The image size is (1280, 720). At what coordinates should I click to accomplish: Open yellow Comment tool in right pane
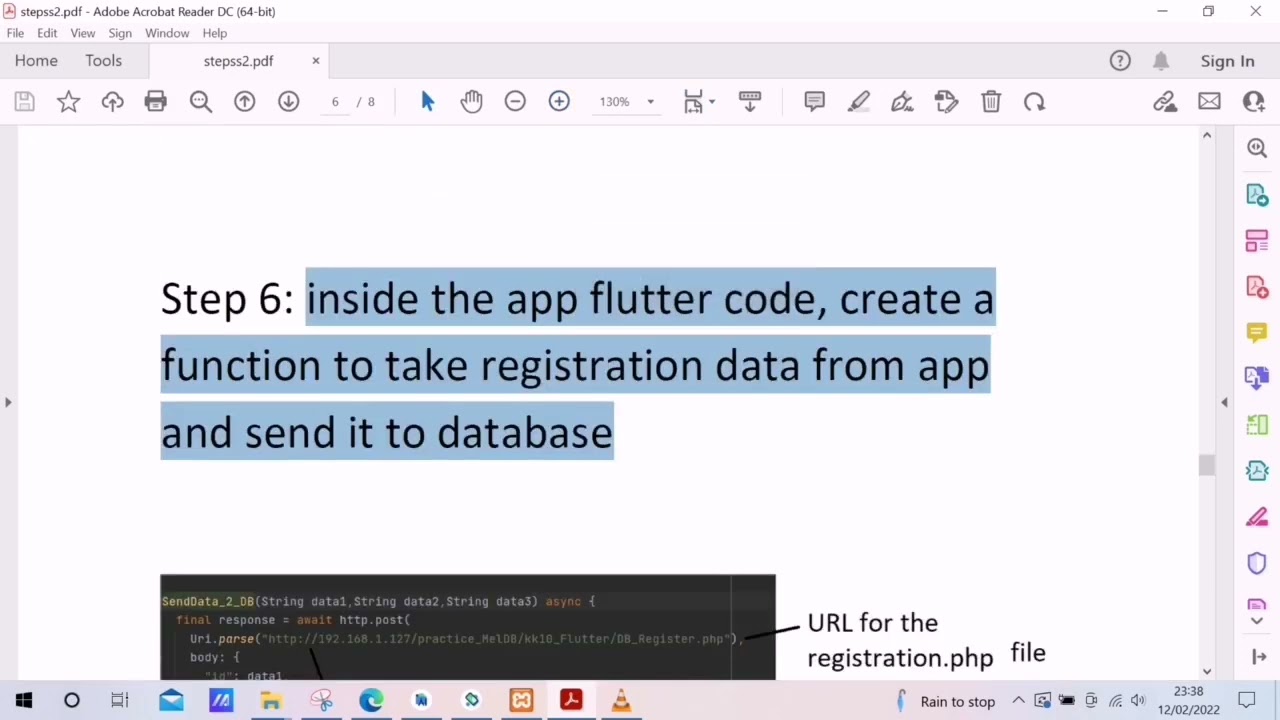click(x=1257, y=332)
